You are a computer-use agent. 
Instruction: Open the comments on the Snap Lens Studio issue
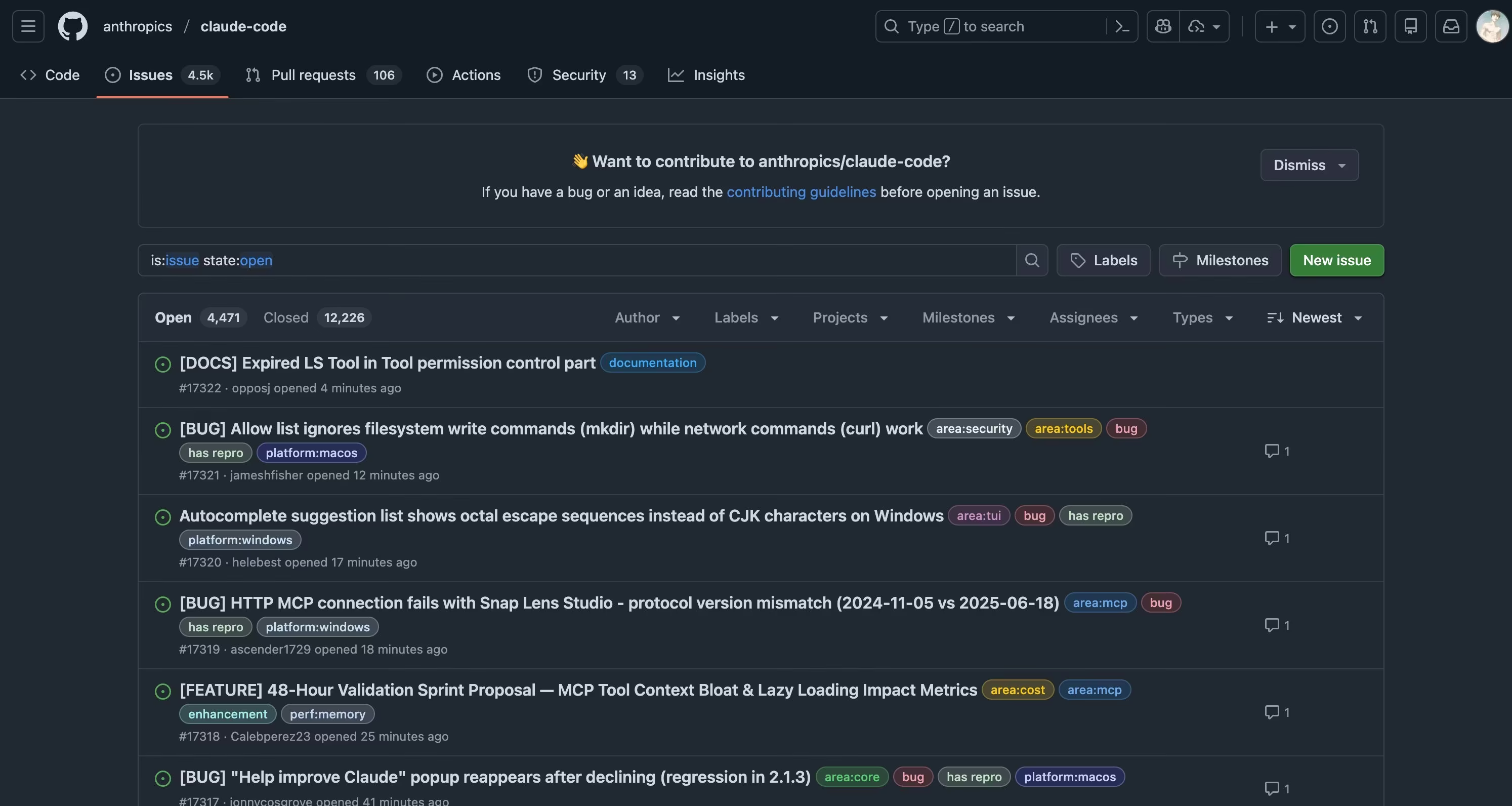pos(1277,625)
